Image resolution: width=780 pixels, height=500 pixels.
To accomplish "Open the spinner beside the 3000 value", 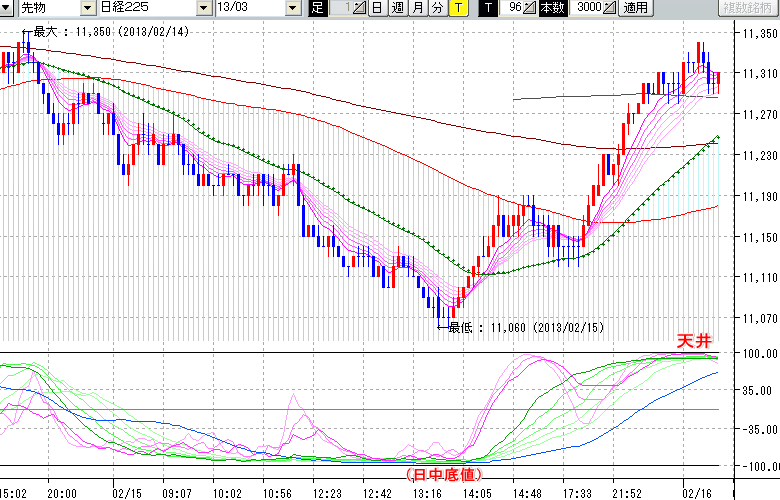I will click(611, 8).
